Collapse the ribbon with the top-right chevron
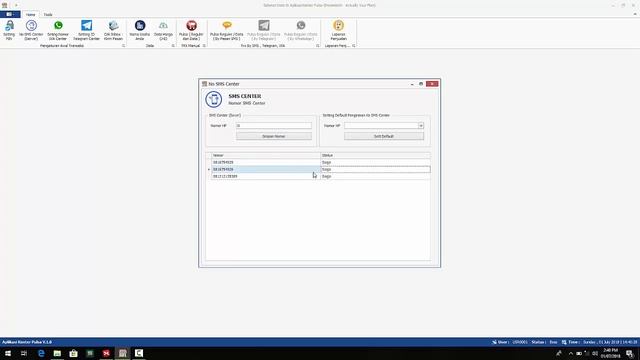 635,14
